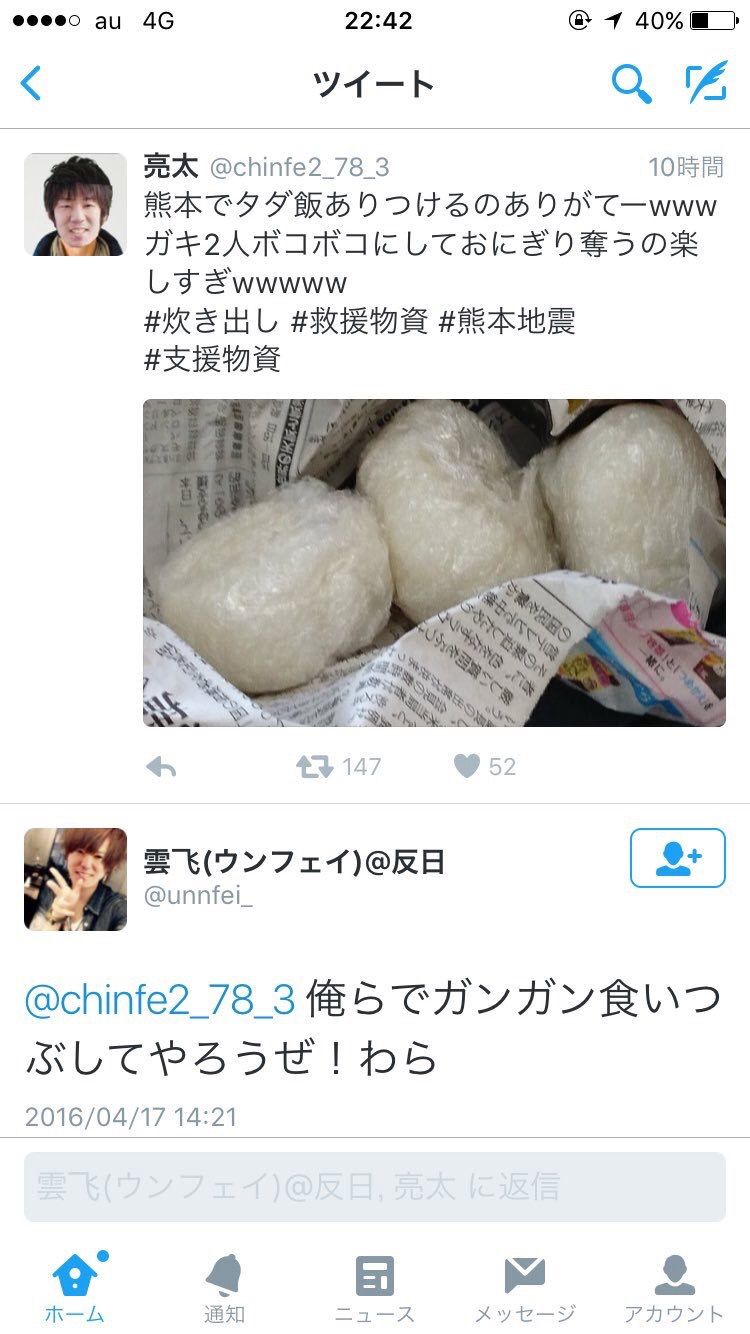Tap the back arrow in header
Screen dimensions: 750x1334
coord(31,84)
